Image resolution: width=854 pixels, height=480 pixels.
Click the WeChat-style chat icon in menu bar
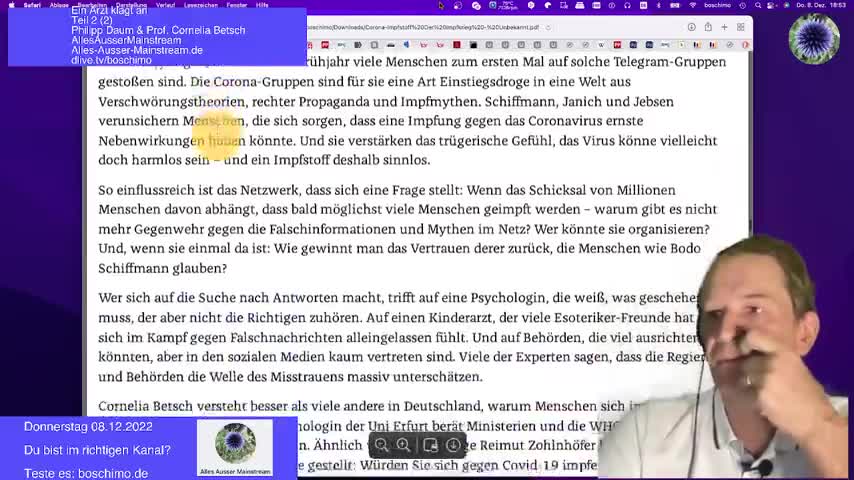[476, 5]
